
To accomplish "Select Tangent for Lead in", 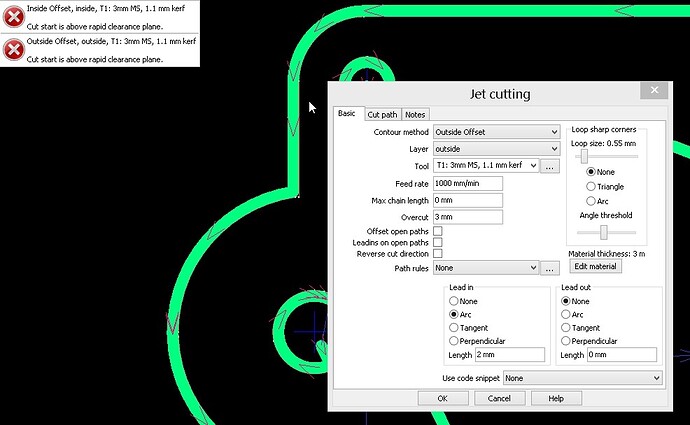I will click(454, 328).
